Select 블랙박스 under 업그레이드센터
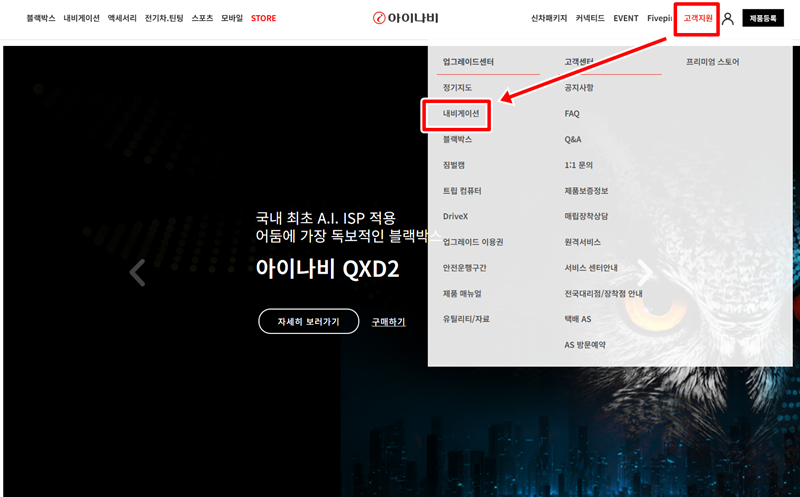The height and width of the screenshot is (497, 800). [x=457, y=139]
